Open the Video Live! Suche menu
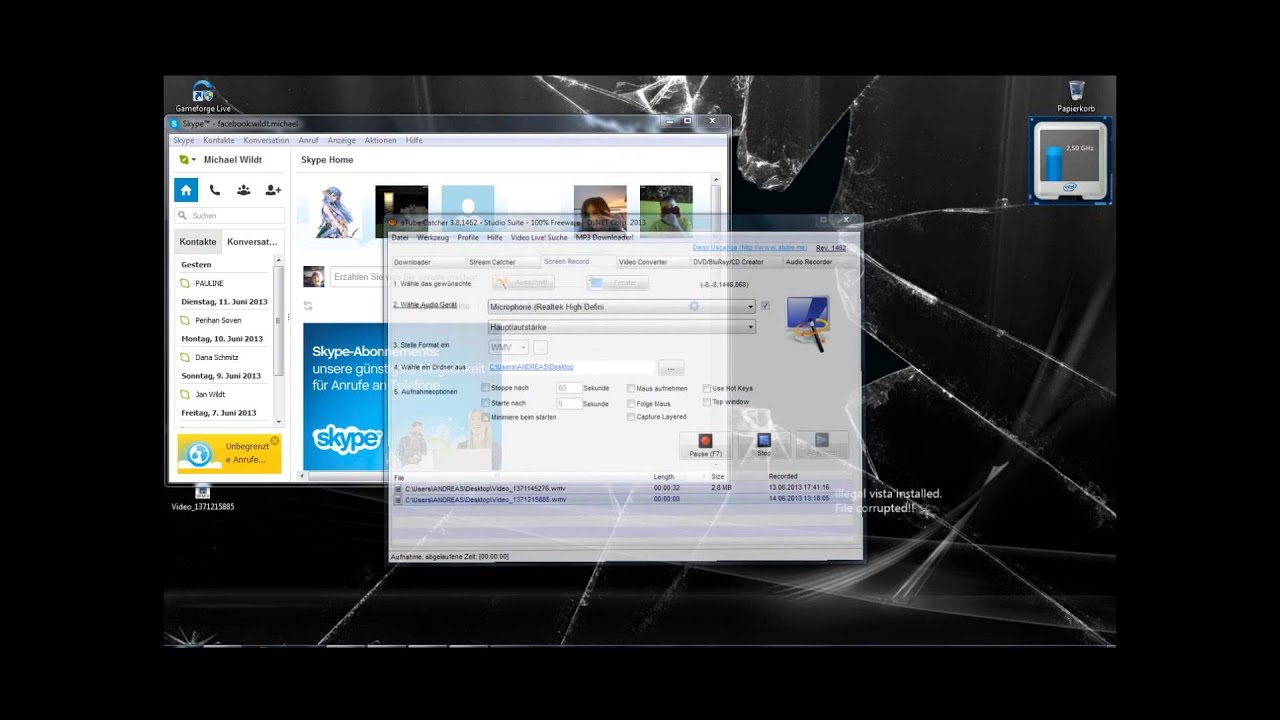 [x=539, y=237]
